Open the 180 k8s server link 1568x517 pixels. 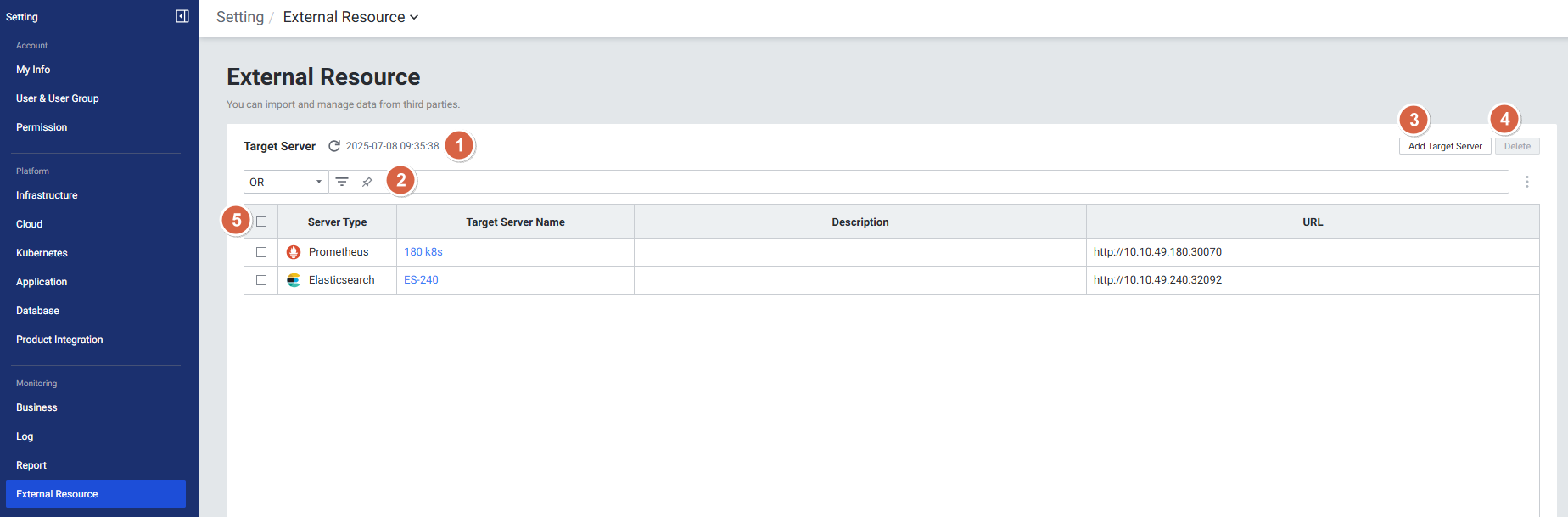pos(423,252)
